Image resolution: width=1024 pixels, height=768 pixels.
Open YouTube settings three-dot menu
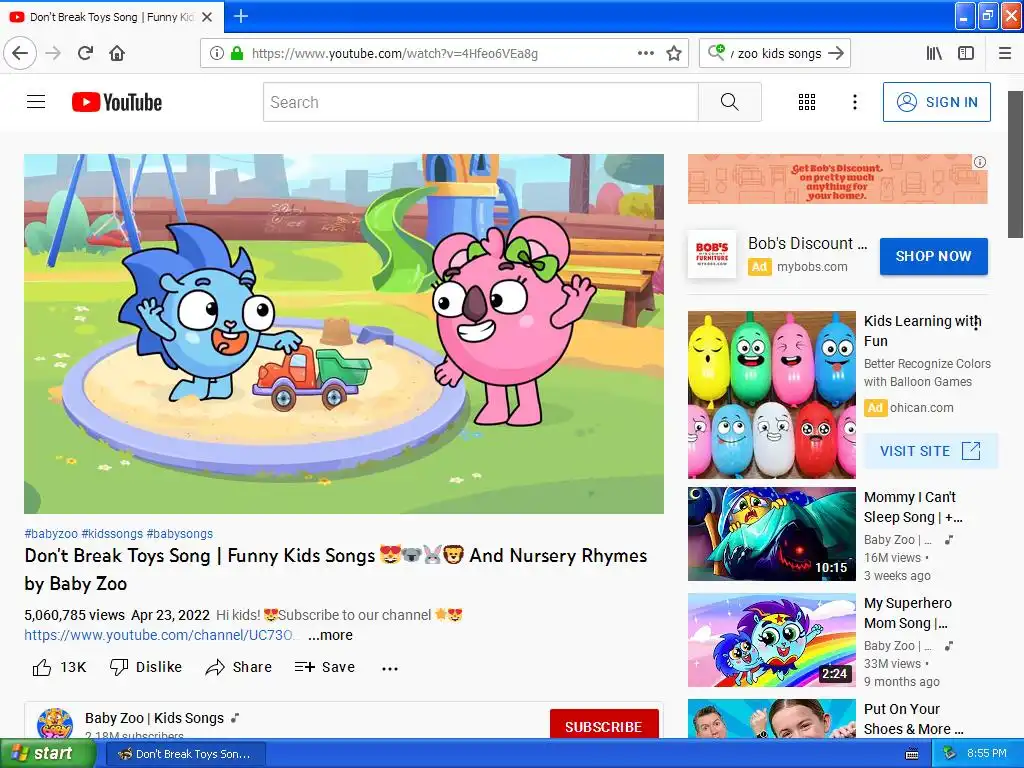pos(854,102)
